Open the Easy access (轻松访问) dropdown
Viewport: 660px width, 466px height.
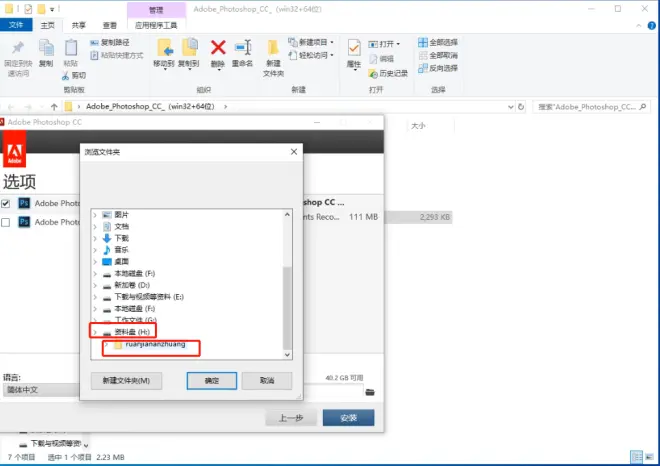point(311,55)
